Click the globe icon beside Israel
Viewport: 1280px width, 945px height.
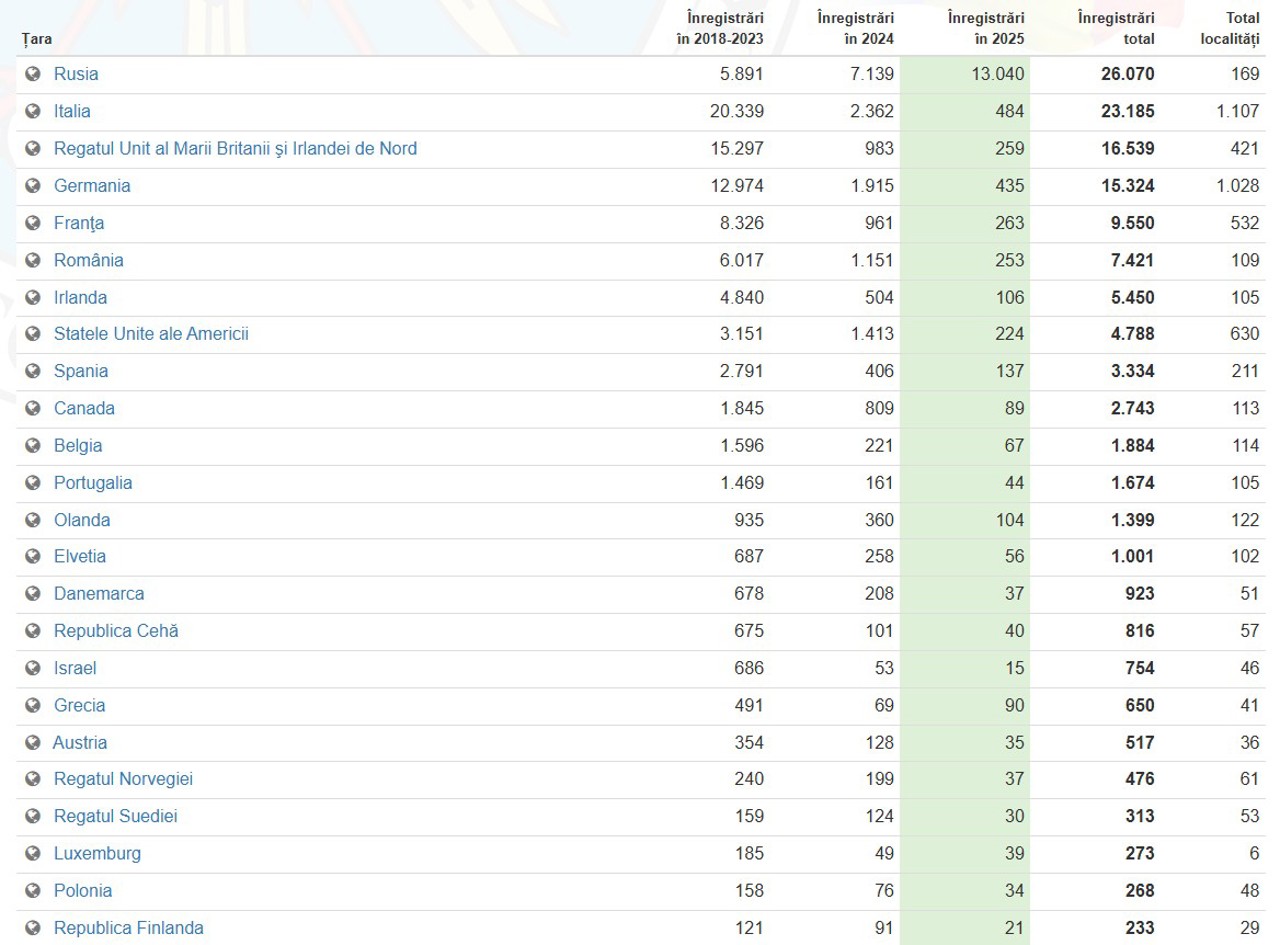tap(33, 668)
